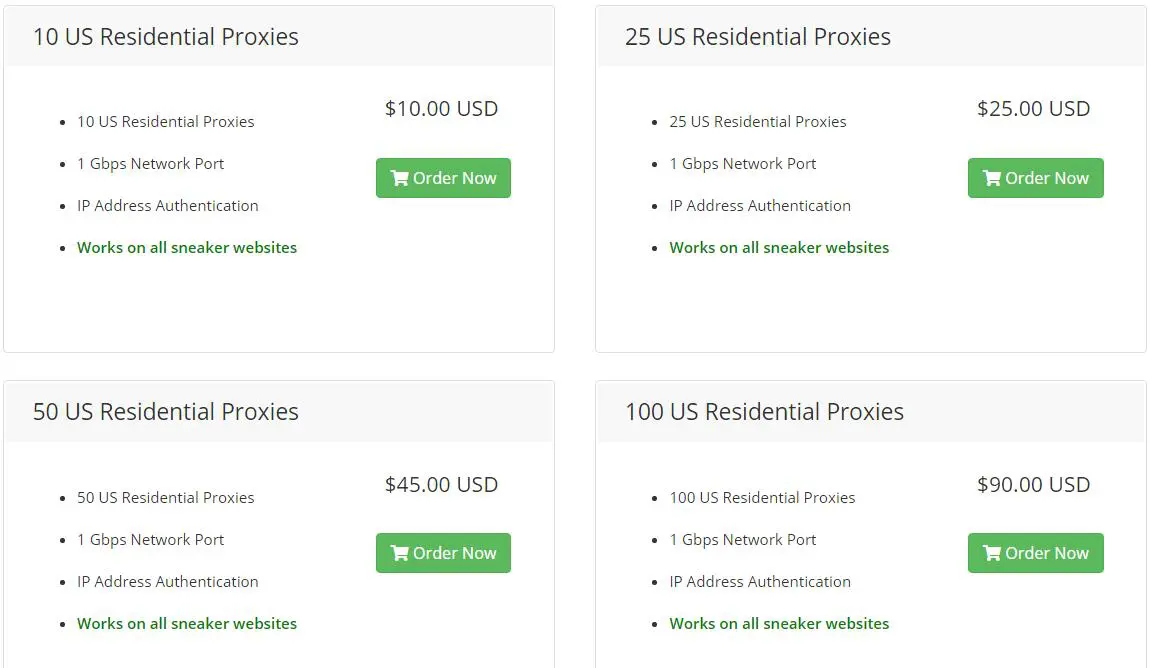Select the "10 US Residential Proxies" card heading
1150x668 pixels.
click(x=166, y=37)
